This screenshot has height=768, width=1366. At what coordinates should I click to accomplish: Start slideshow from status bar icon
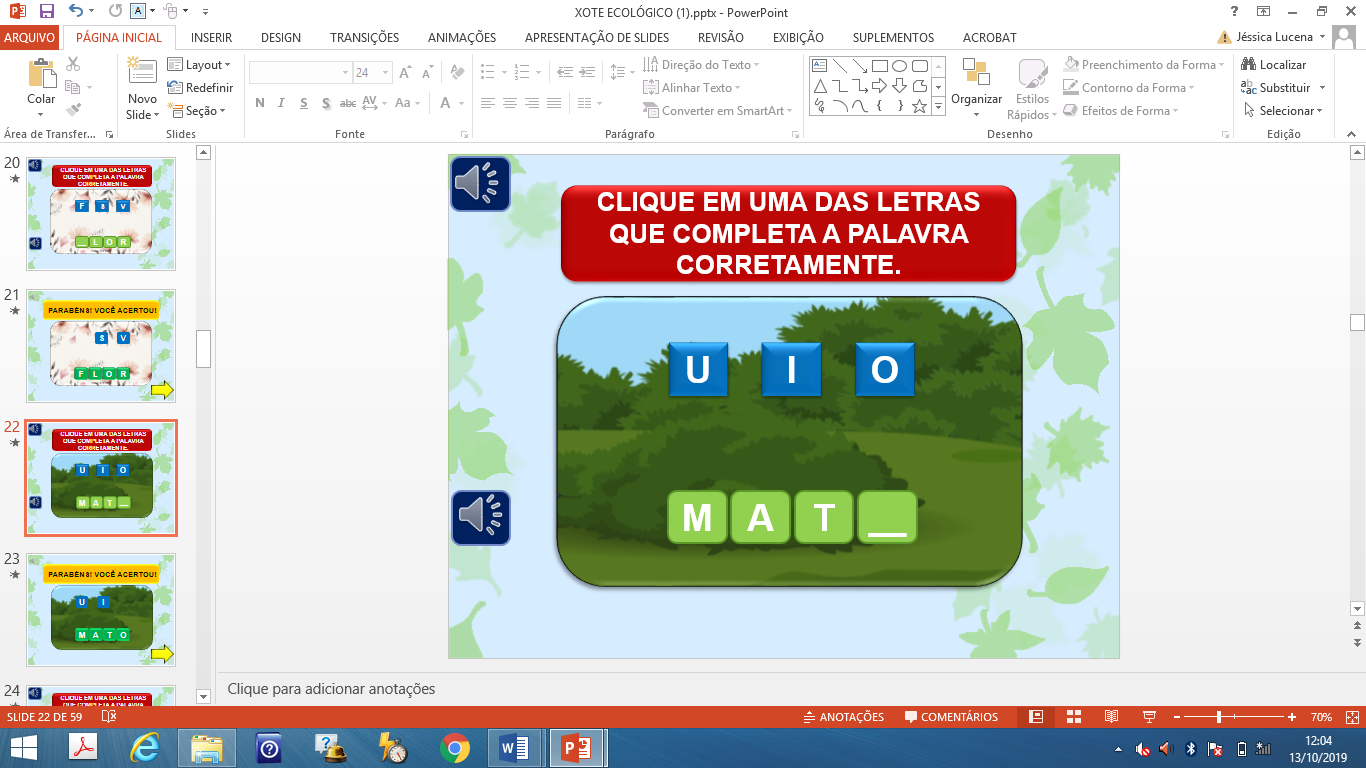1149,717
